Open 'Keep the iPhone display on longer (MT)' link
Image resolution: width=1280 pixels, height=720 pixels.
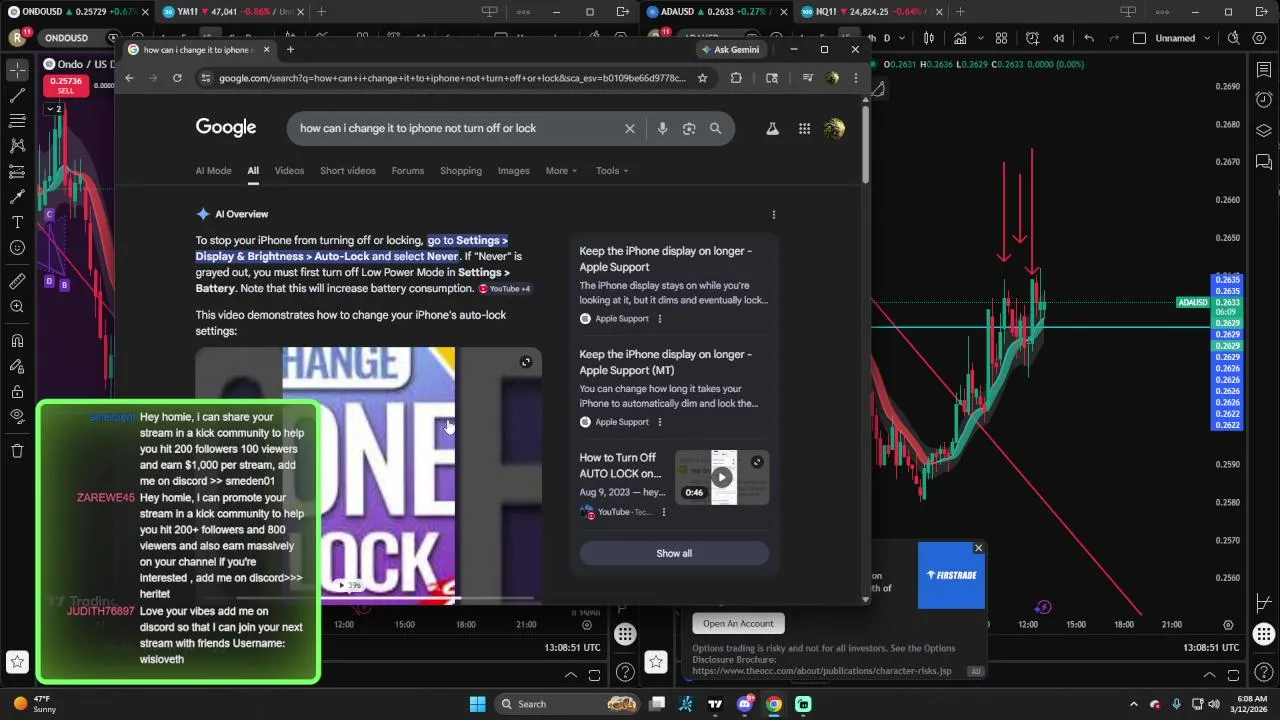pos(665,362)
